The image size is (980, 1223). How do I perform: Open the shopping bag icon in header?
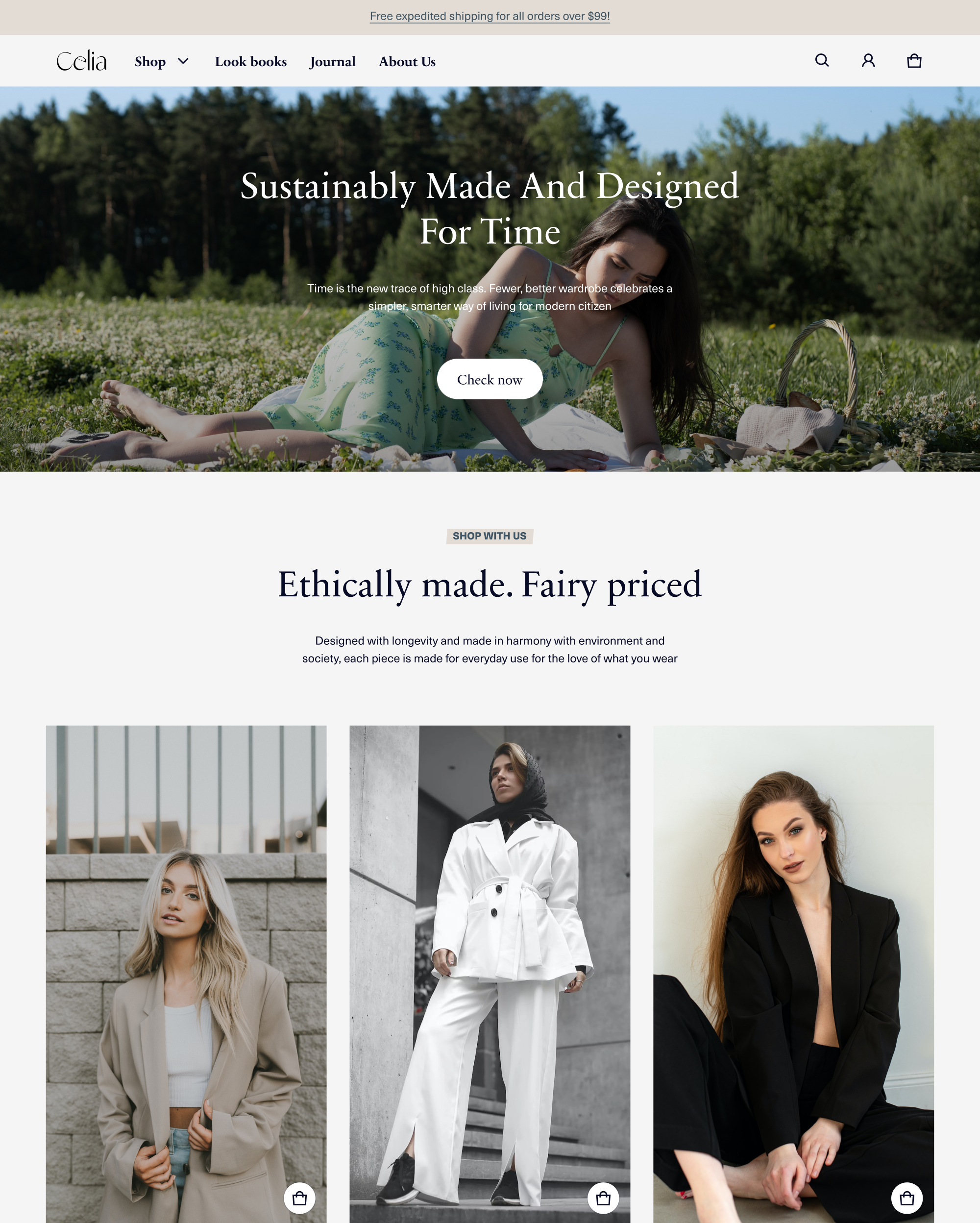[x=914, y=61]
